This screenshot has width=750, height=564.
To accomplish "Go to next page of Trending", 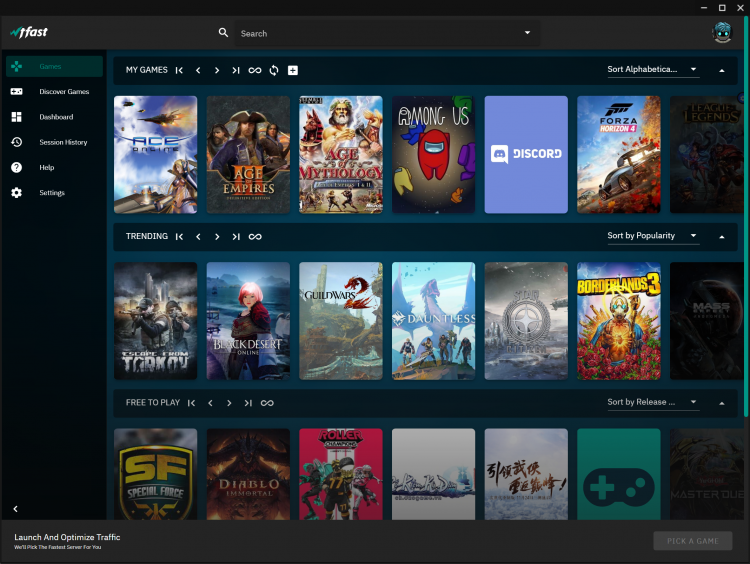I will point(217,237).
